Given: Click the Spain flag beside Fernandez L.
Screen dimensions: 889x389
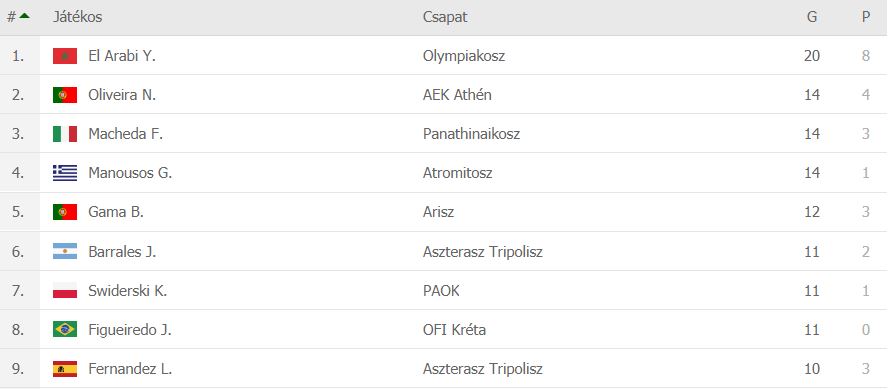Looking at the screenshot, I should (65, 369).
